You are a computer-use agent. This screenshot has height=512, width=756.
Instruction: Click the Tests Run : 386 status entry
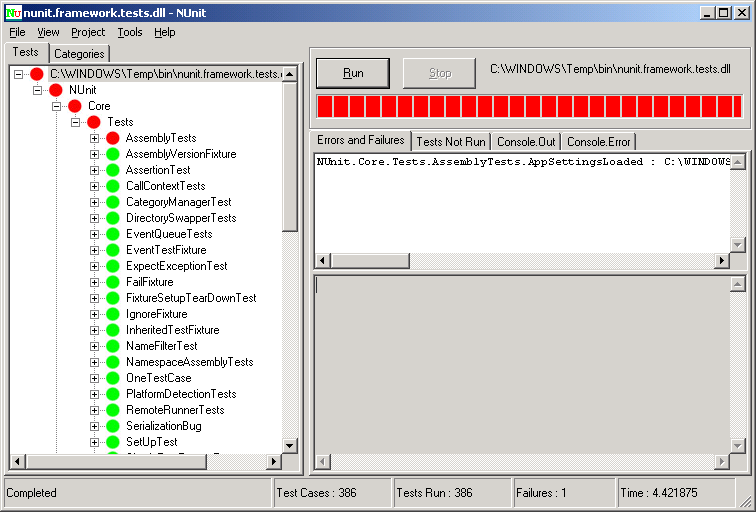452,493
